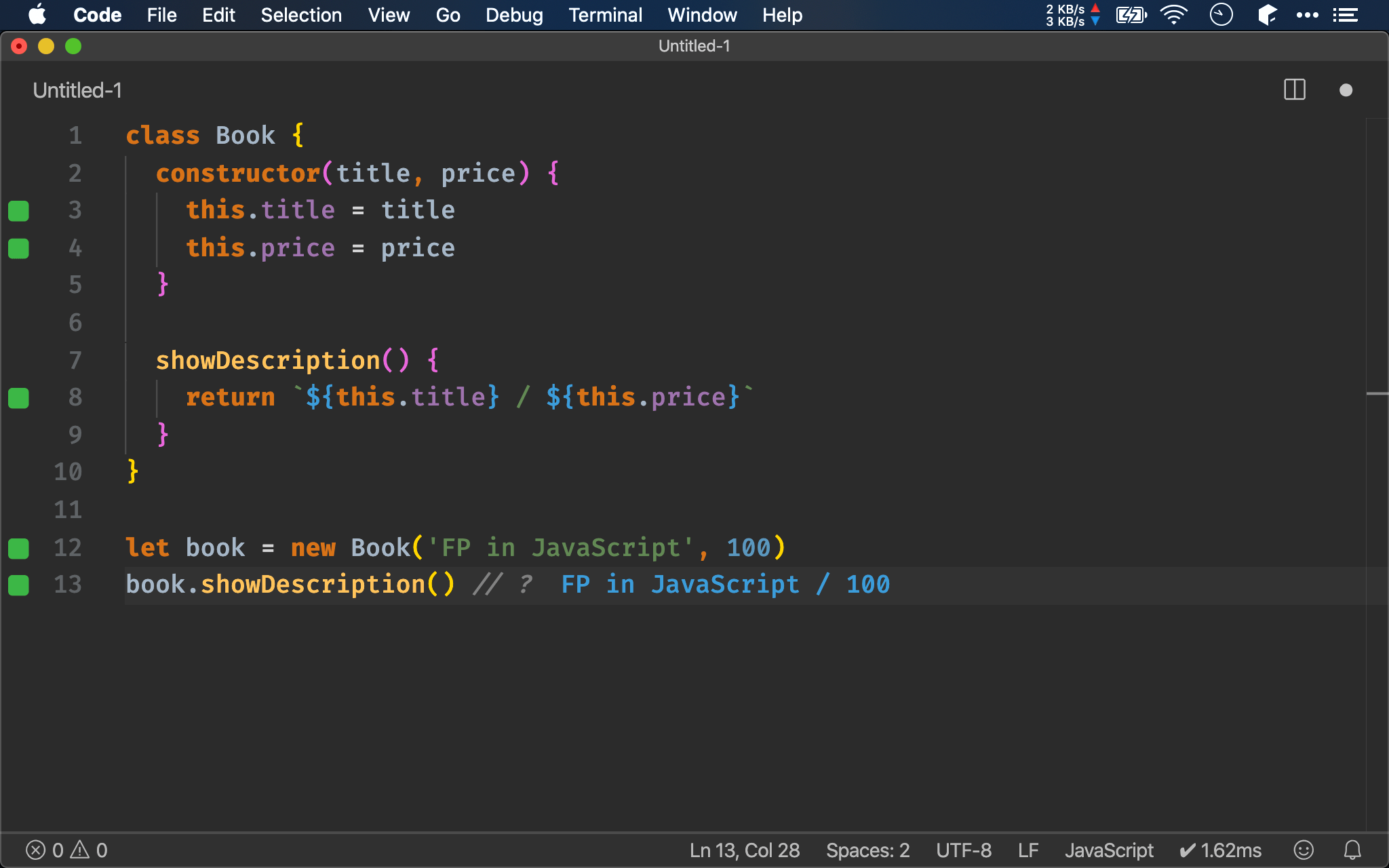Open the Terminal menu
This screenshot has height=868, width=1389.
pos(605,15)
